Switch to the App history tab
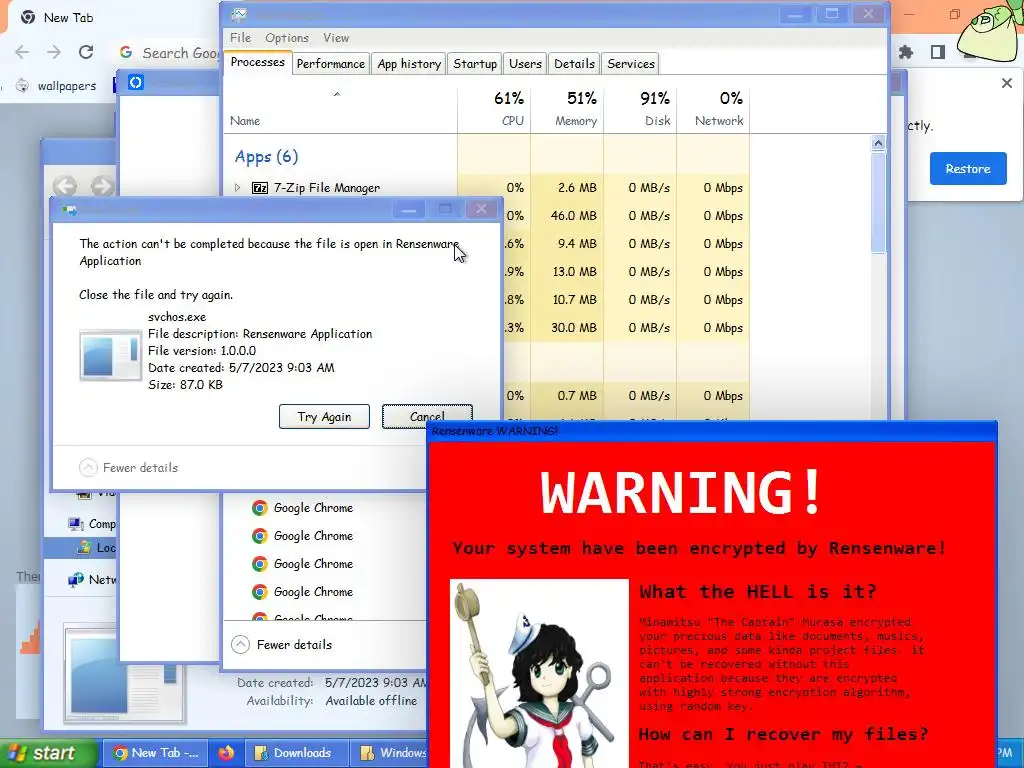The image size is (1024, 768). [409, 63]
